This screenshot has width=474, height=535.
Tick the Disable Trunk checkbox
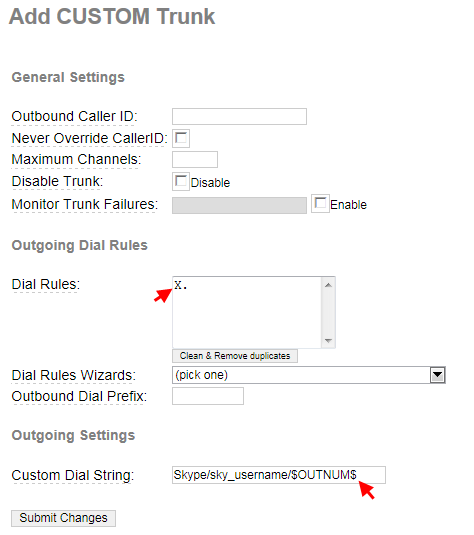(x=181, y=181)
